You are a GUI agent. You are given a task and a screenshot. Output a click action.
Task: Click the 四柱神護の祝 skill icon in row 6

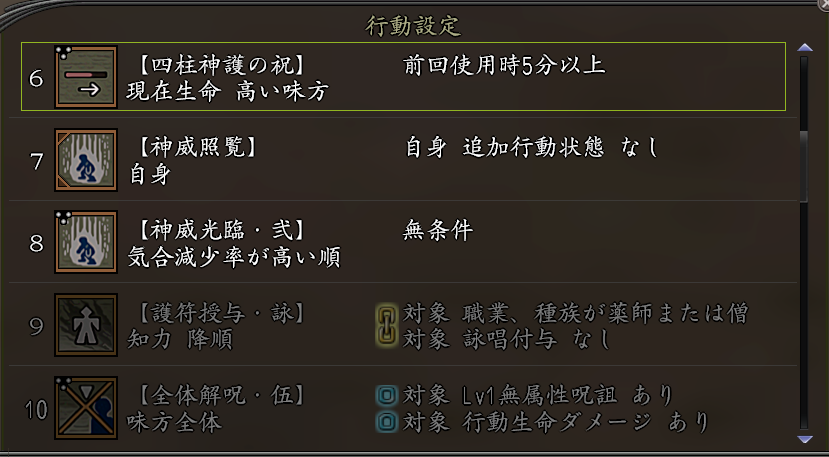click(85, 77)
